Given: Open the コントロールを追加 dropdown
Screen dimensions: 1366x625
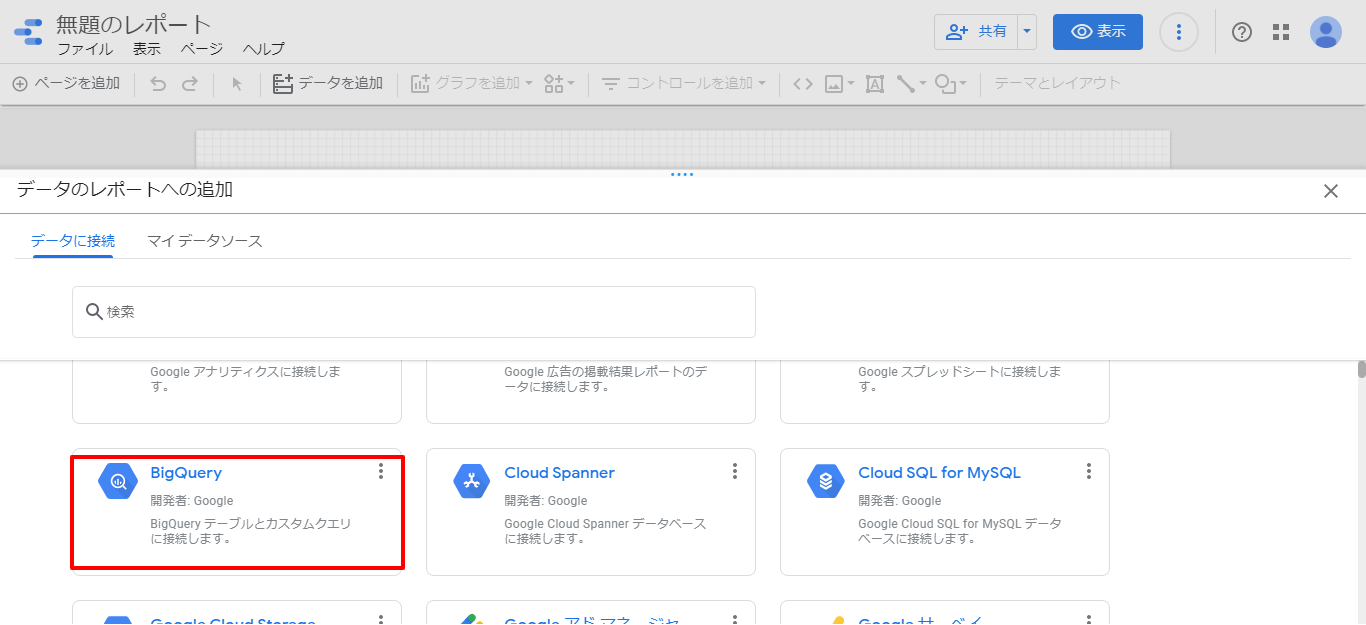Looking at the screenshot, I should tap(683, 84).
